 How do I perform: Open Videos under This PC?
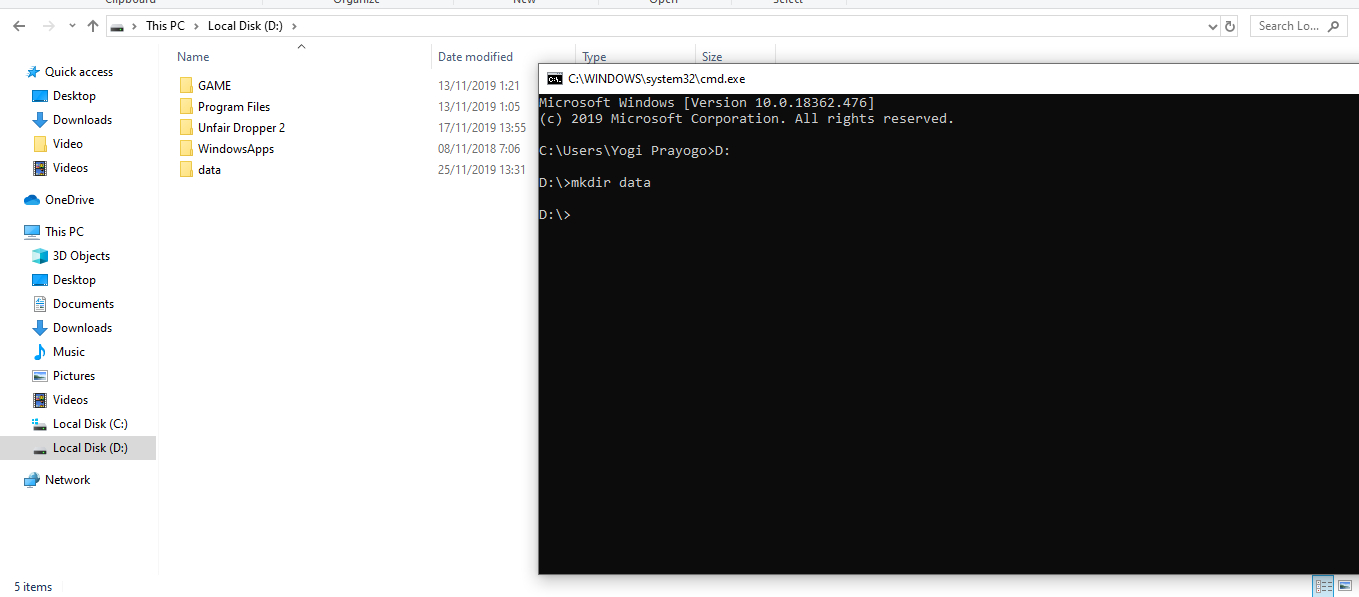click(70, 400)
